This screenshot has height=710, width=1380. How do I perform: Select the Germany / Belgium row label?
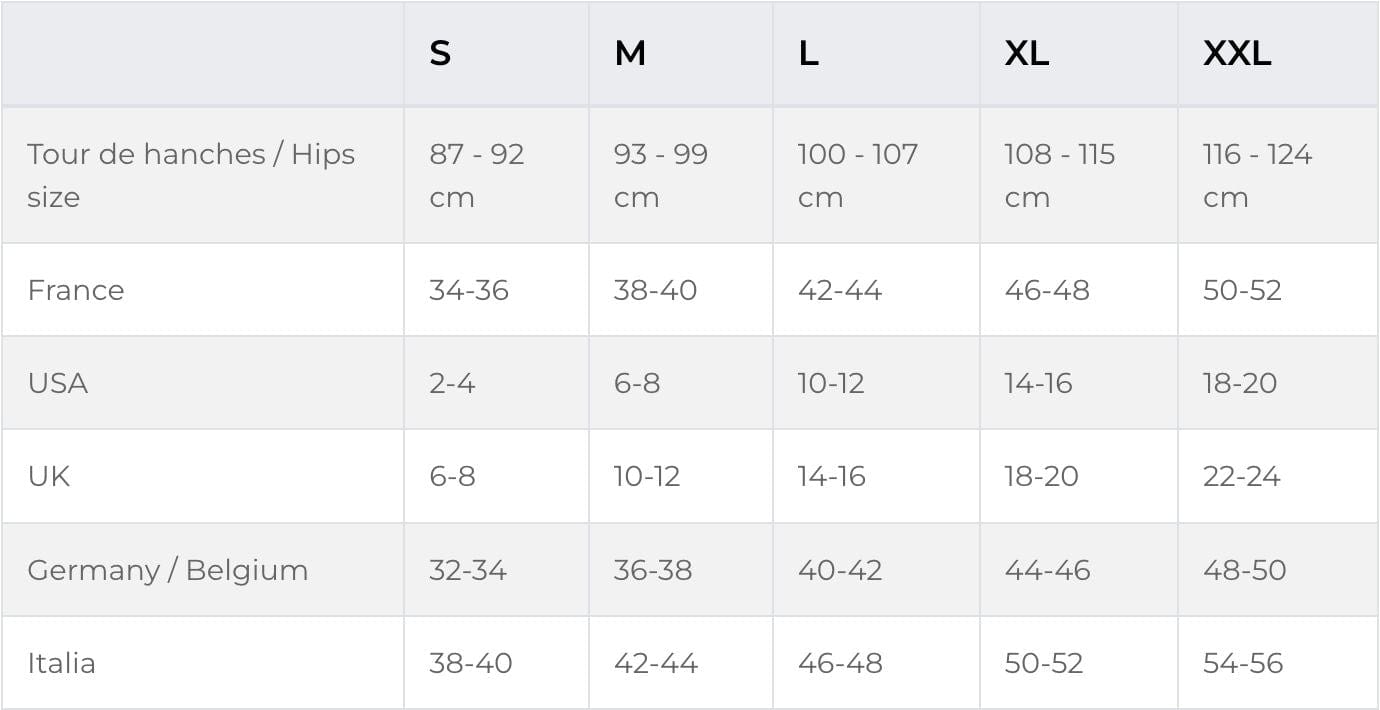point(168,570)
